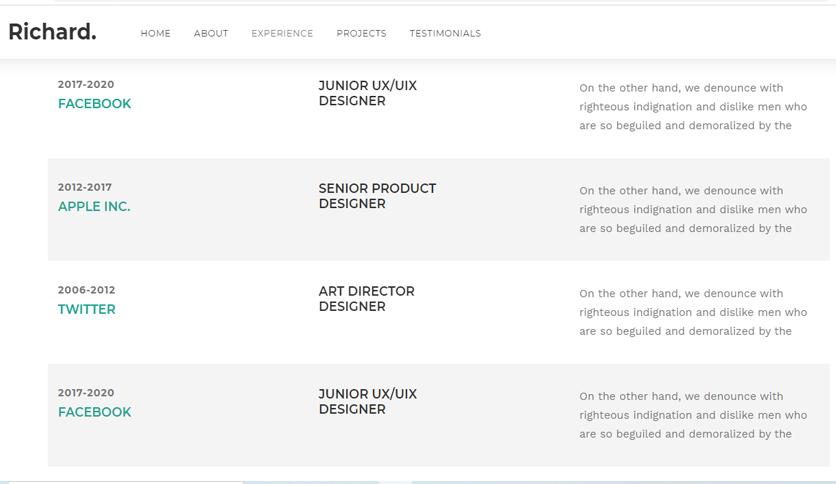This screenshot has width=836, height=484.
Task: Click the last Junior UX/UIX Designer title
Action: coord(368,402)
